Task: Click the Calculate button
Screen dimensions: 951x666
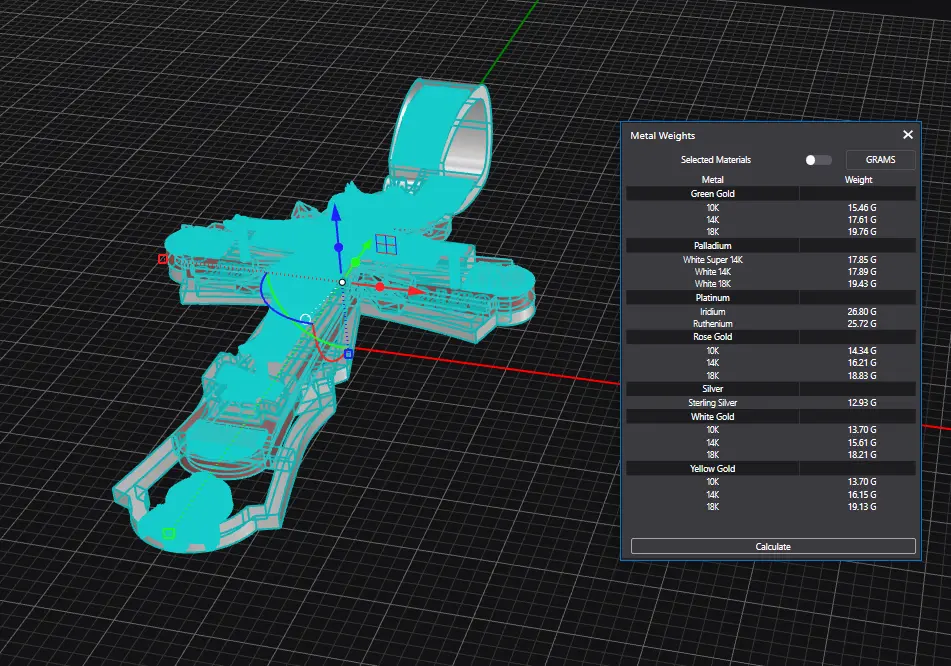Action: click(773, 547)
